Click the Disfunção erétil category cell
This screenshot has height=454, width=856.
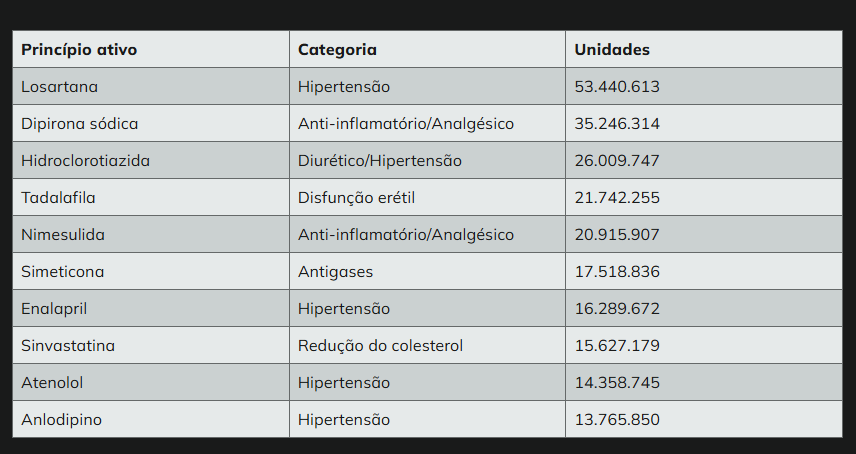427,197
